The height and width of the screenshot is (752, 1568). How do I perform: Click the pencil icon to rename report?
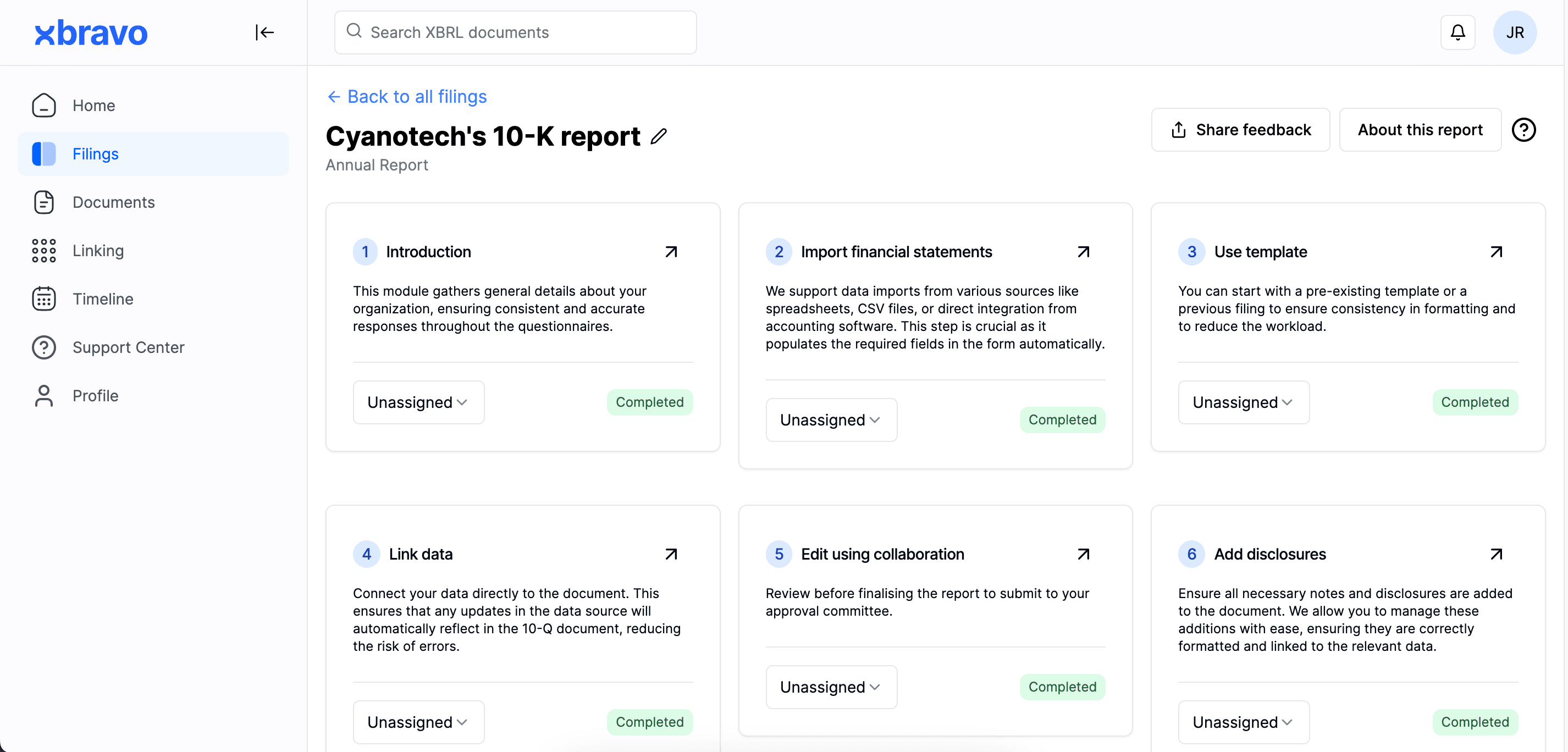[x=659, y=136]
